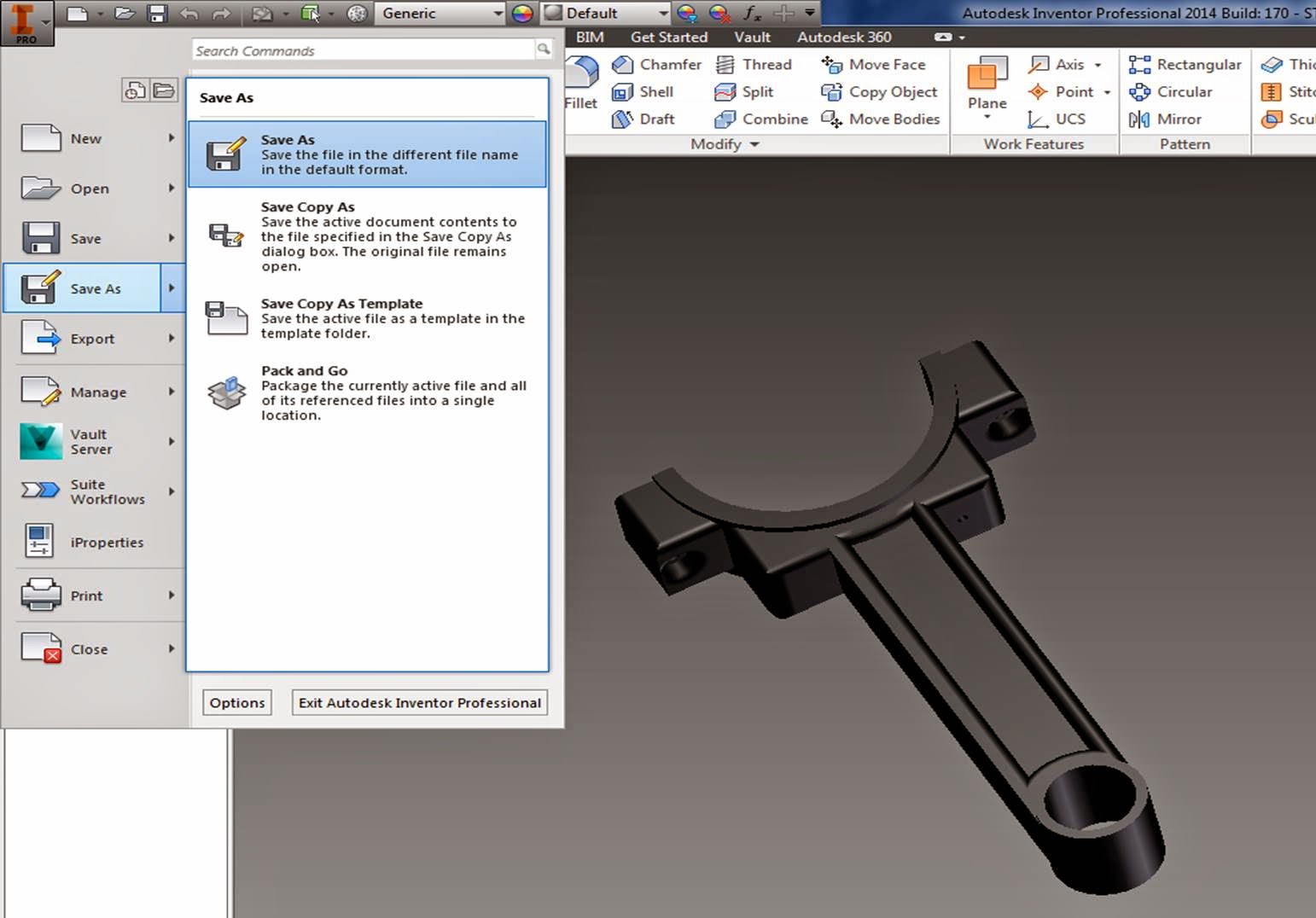This screenshot has width=1316, height=918.
Task: Open the fx Parameters icon
Action: (752, 13)
